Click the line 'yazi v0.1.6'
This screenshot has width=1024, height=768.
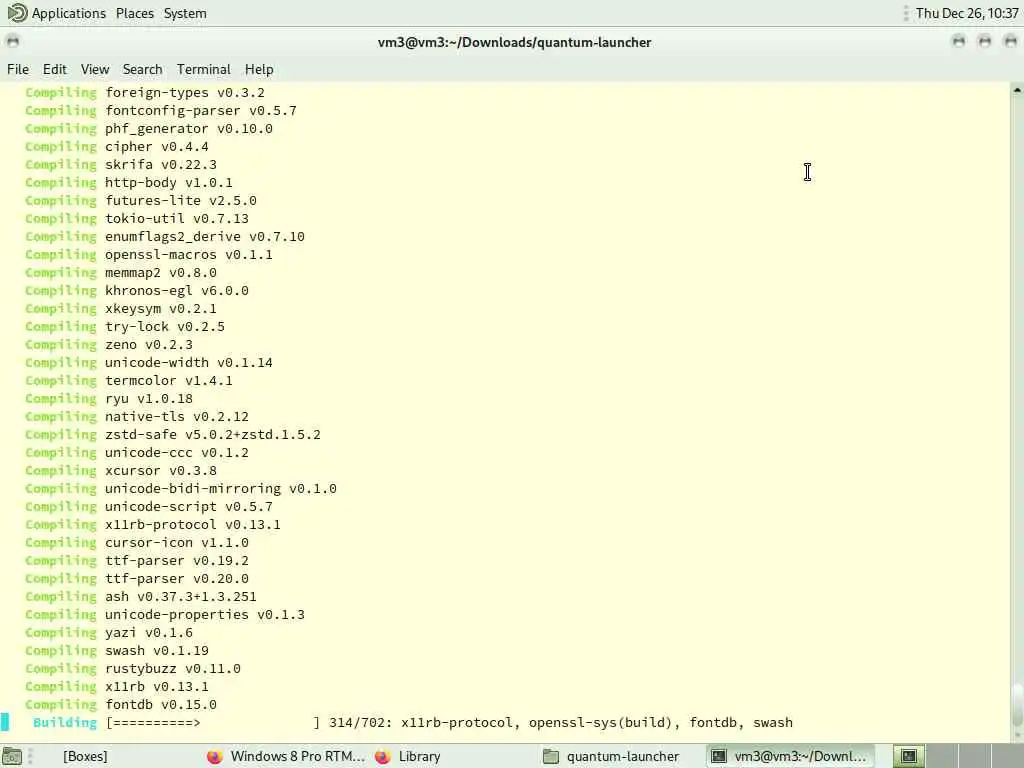point(149,633)
